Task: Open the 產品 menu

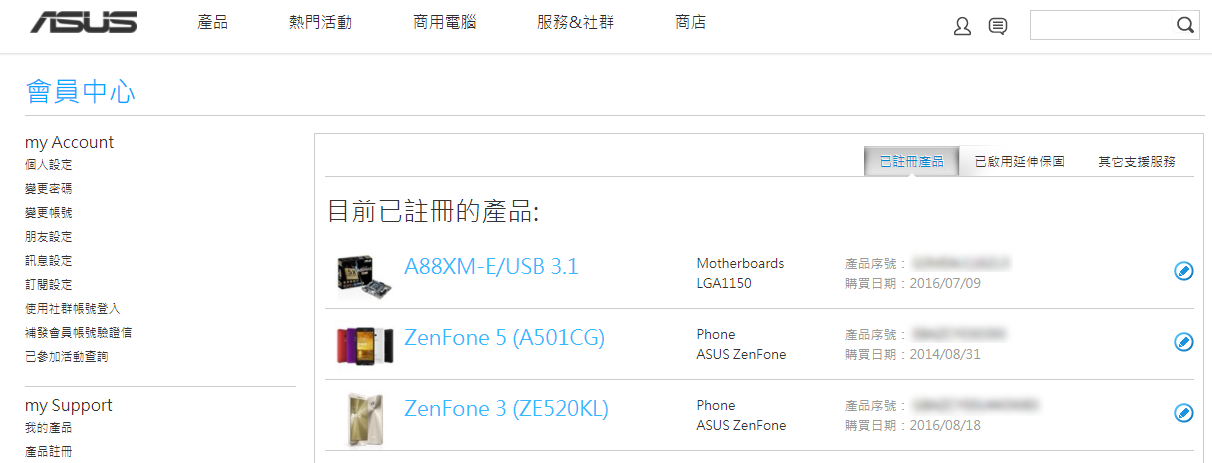Action: [x=213, y=22]
